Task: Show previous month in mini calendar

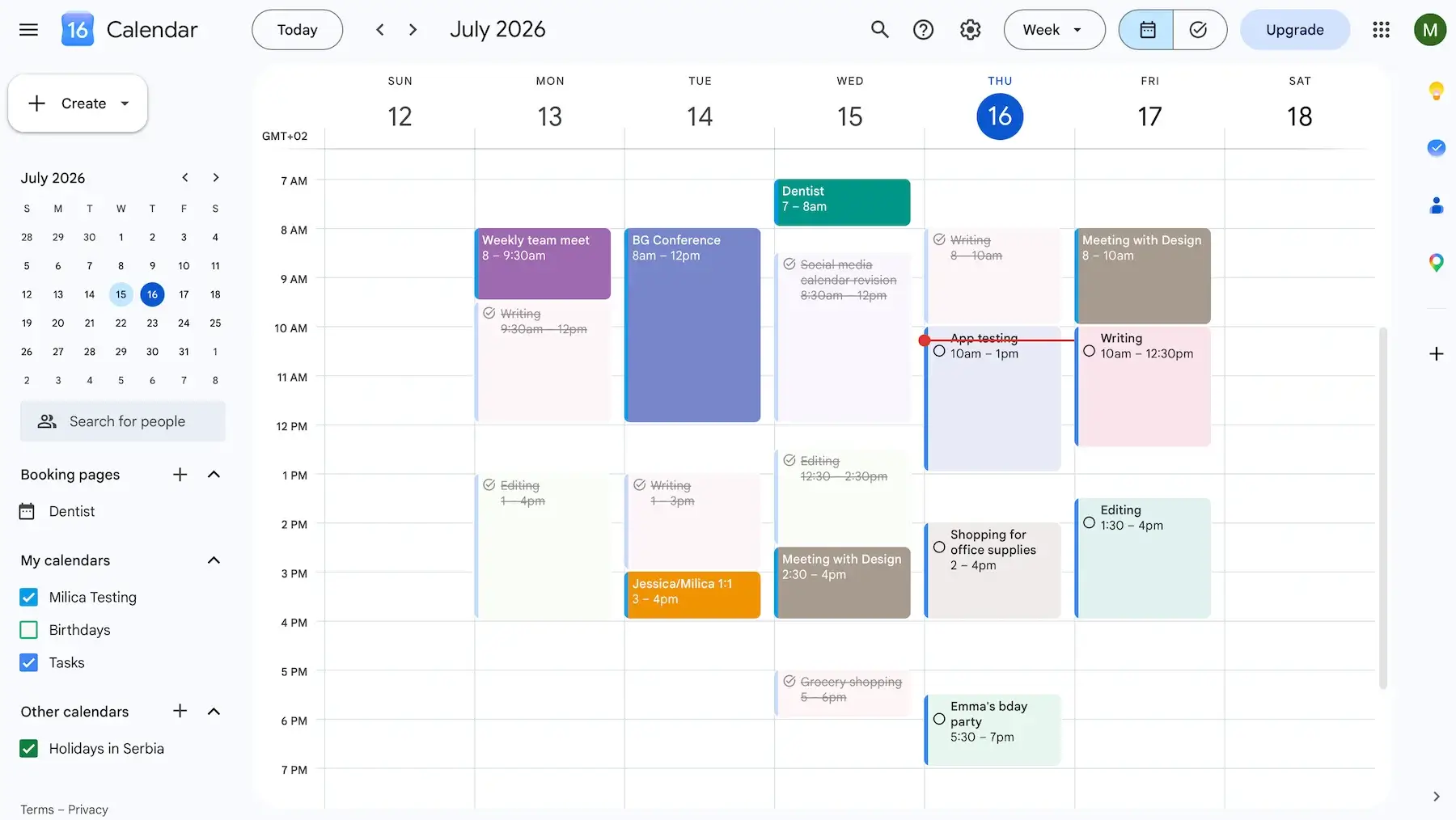Action: [x=185, y=177]
